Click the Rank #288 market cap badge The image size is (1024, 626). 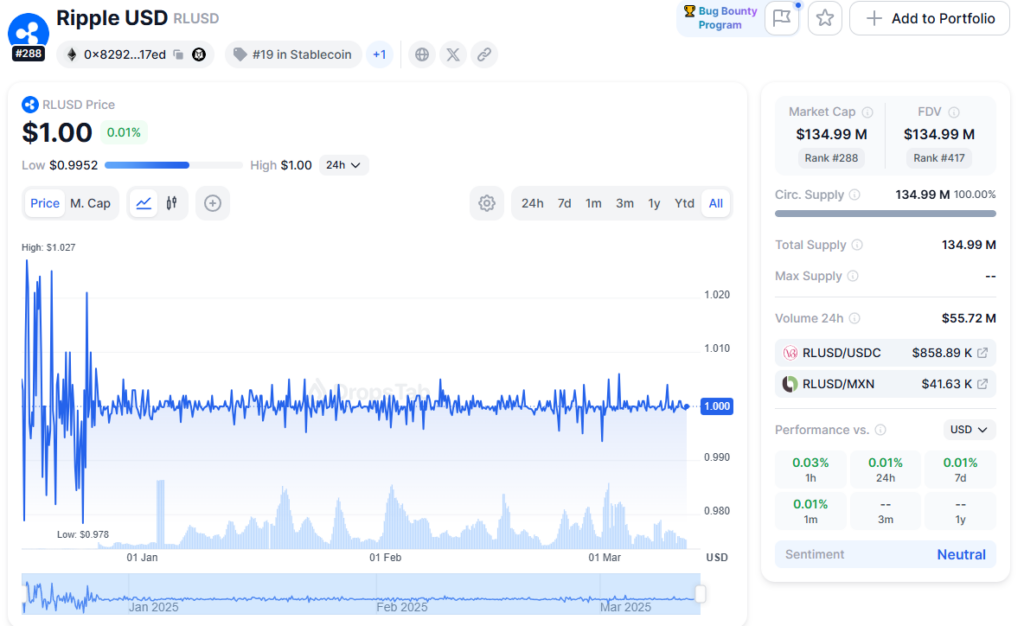pyautogui.click(x=831, y=158)
